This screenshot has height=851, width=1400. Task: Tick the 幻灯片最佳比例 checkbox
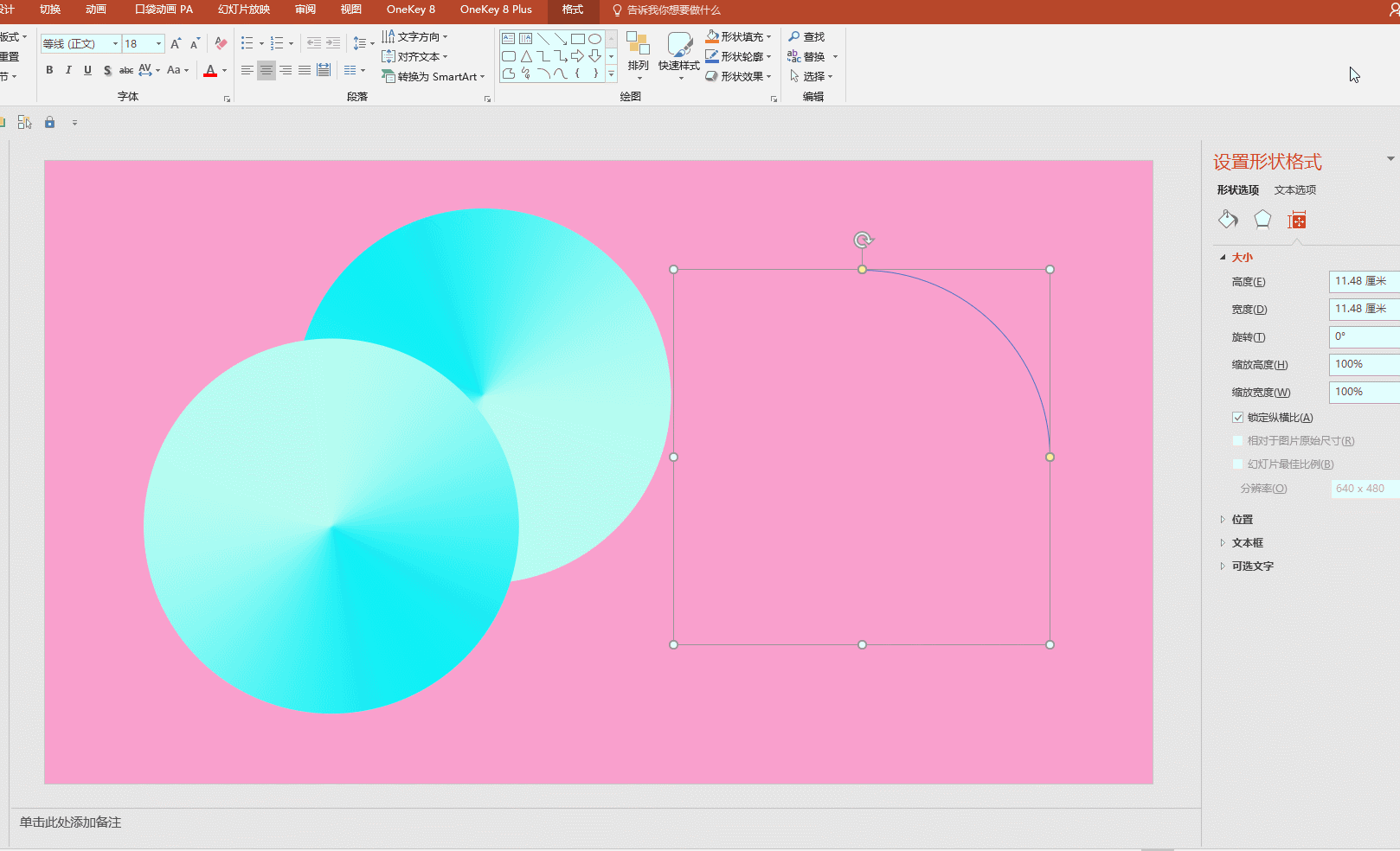pyautogui.click(x=1238, y=464)
